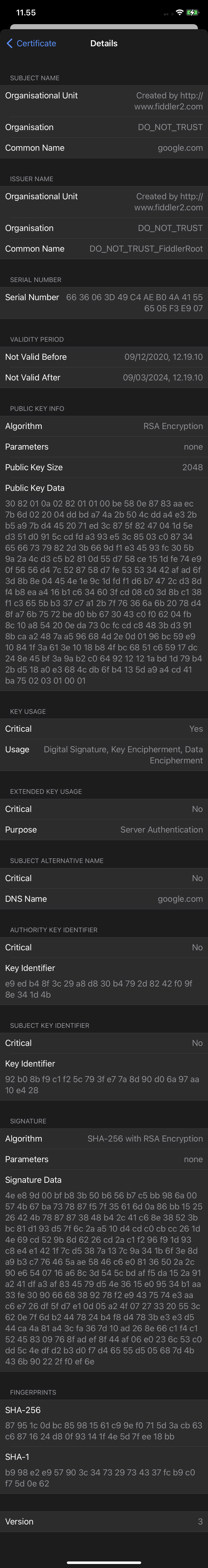Select the SHA-1 fingerprint value
This screenshot has height=1568, width=208.
coord(104,1478)
